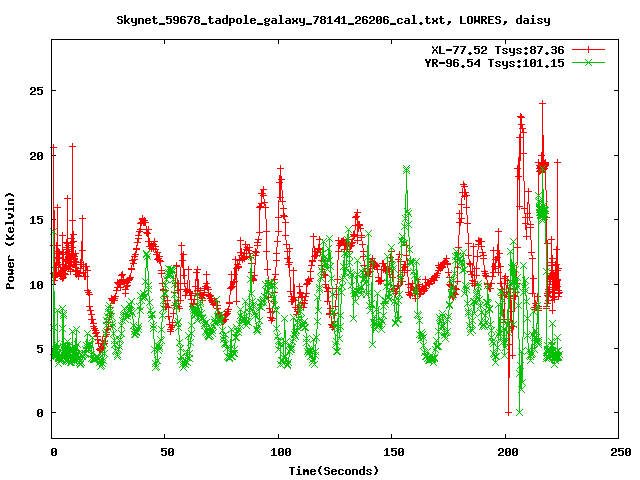The width and height of the screenshot is (640, 480).
Task: Click the x-axis tick label 150
Action: (x=394, y=452)
